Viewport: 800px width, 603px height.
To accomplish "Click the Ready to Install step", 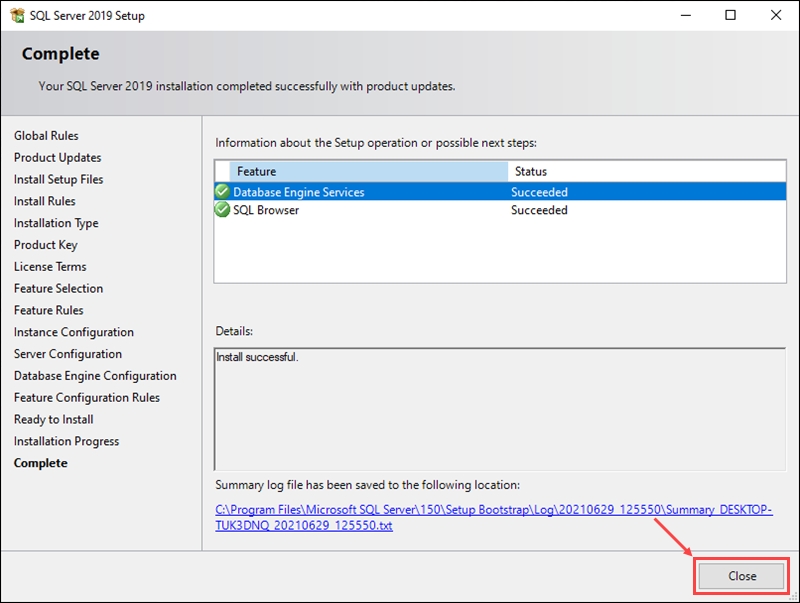I will [54, 420].
